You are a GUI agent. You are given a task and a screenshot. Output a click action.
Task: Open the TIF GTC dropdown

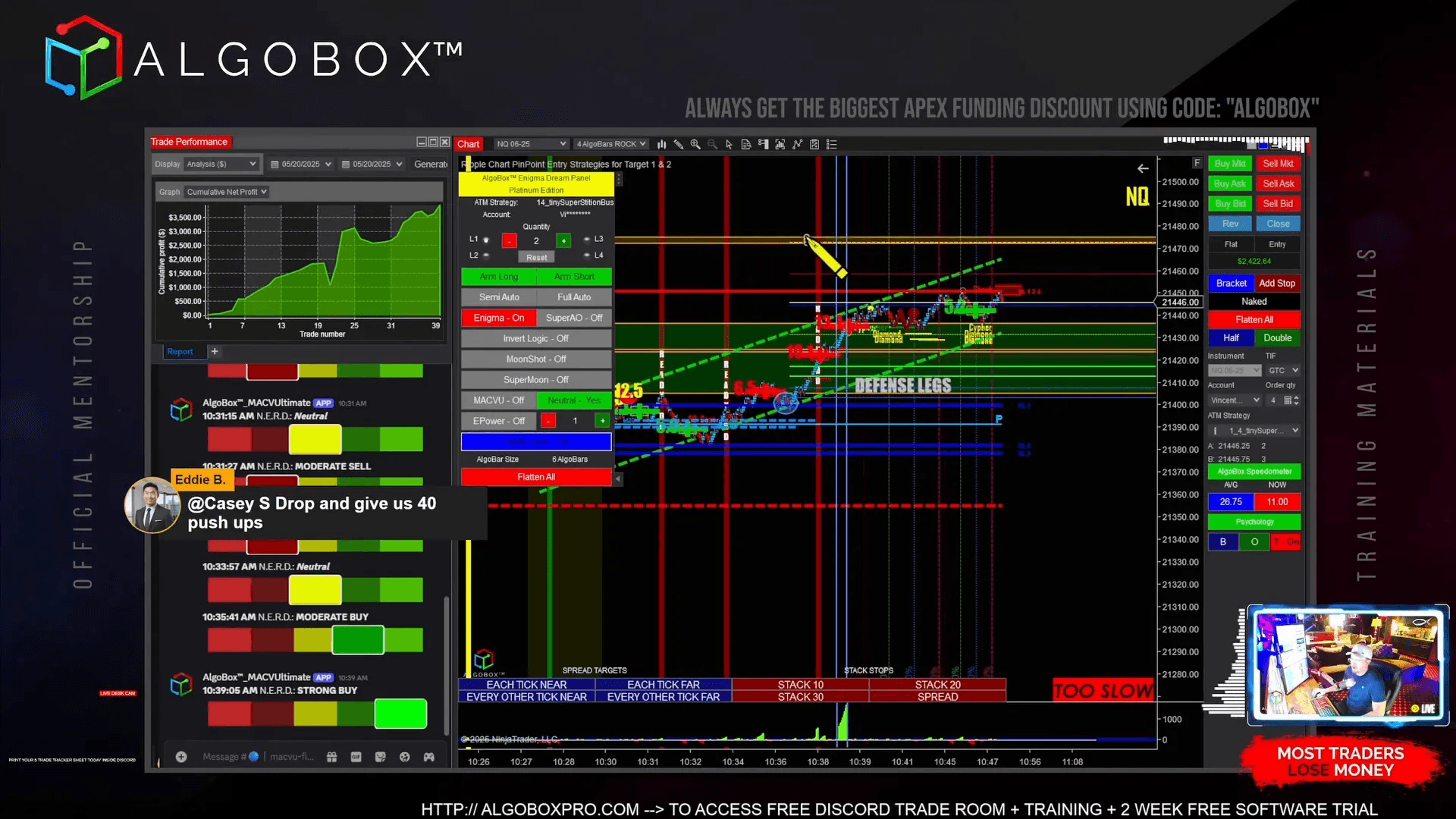click(1283, 370)
